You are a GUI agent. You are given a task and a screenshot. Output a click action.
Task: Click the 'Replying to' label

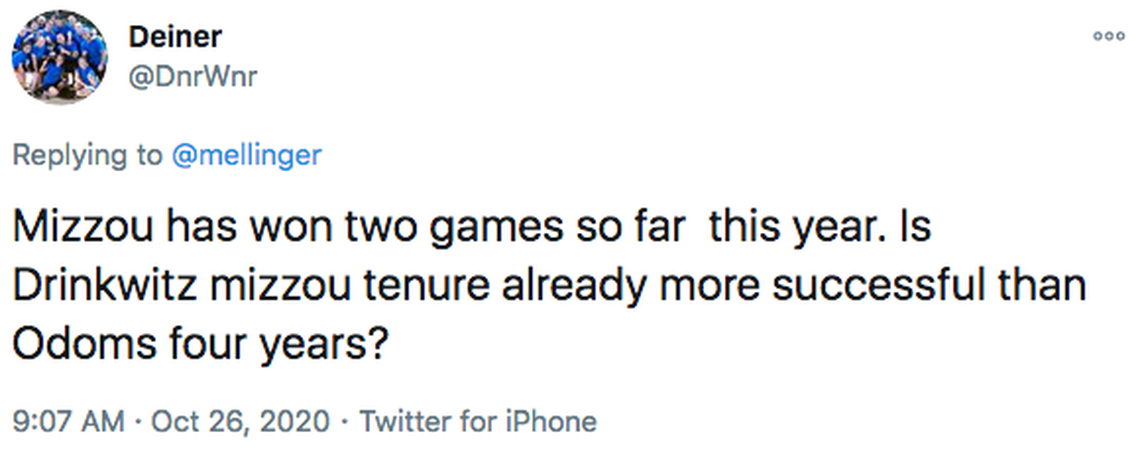[x=85, y=155]
